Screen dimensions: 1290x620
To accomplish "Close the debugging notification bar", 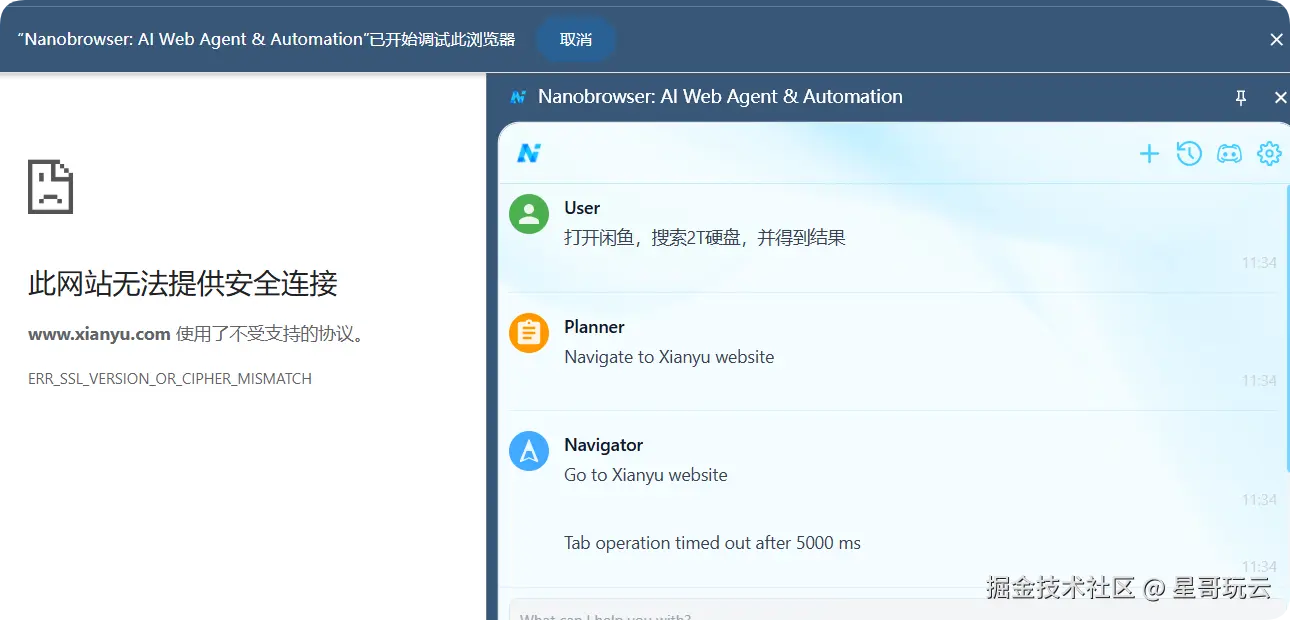I will tap(1276, 40).
